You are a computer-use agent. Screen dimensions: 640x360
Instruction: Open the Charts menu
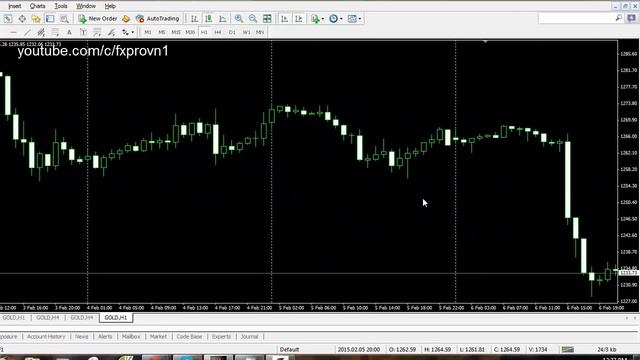click(x=38, y=6)
